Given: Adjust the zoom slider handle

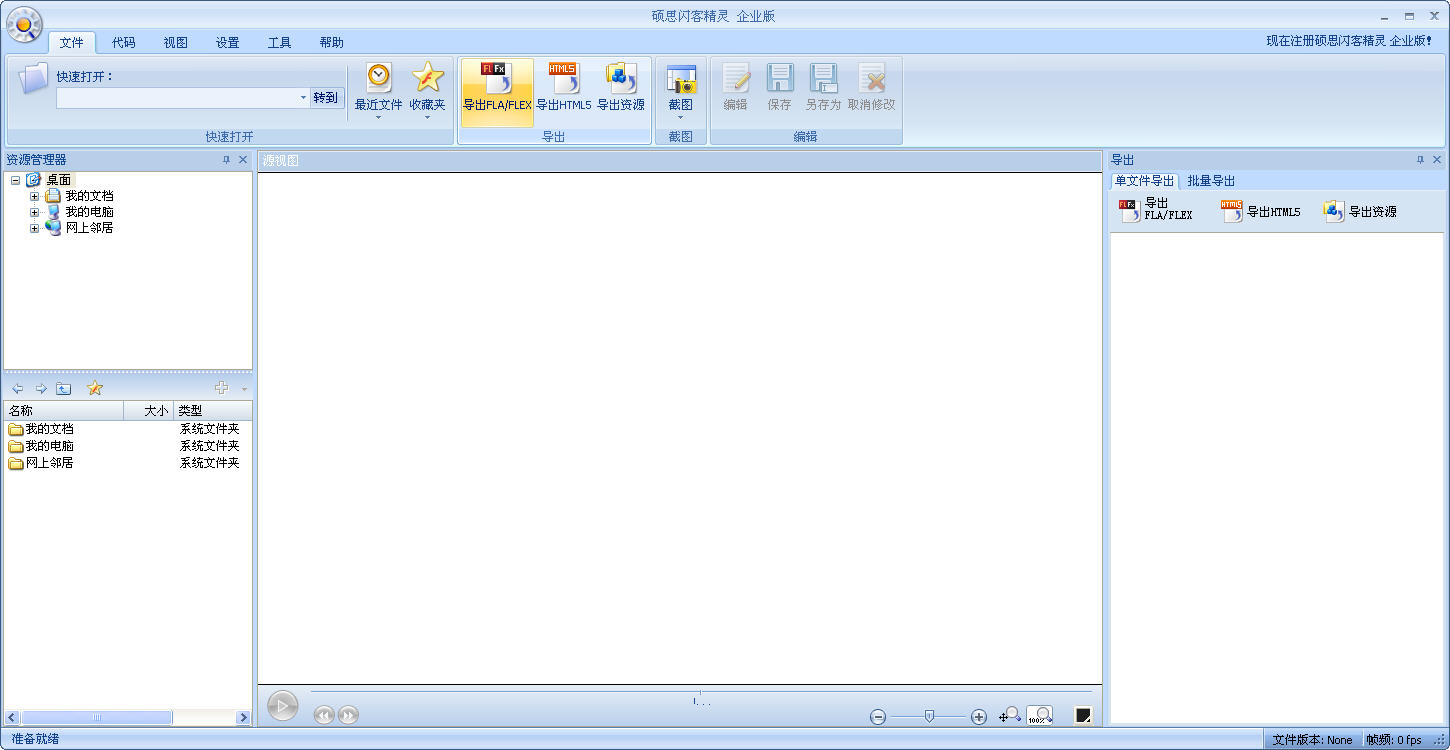Looking at the screenshot, I should 929,716.
